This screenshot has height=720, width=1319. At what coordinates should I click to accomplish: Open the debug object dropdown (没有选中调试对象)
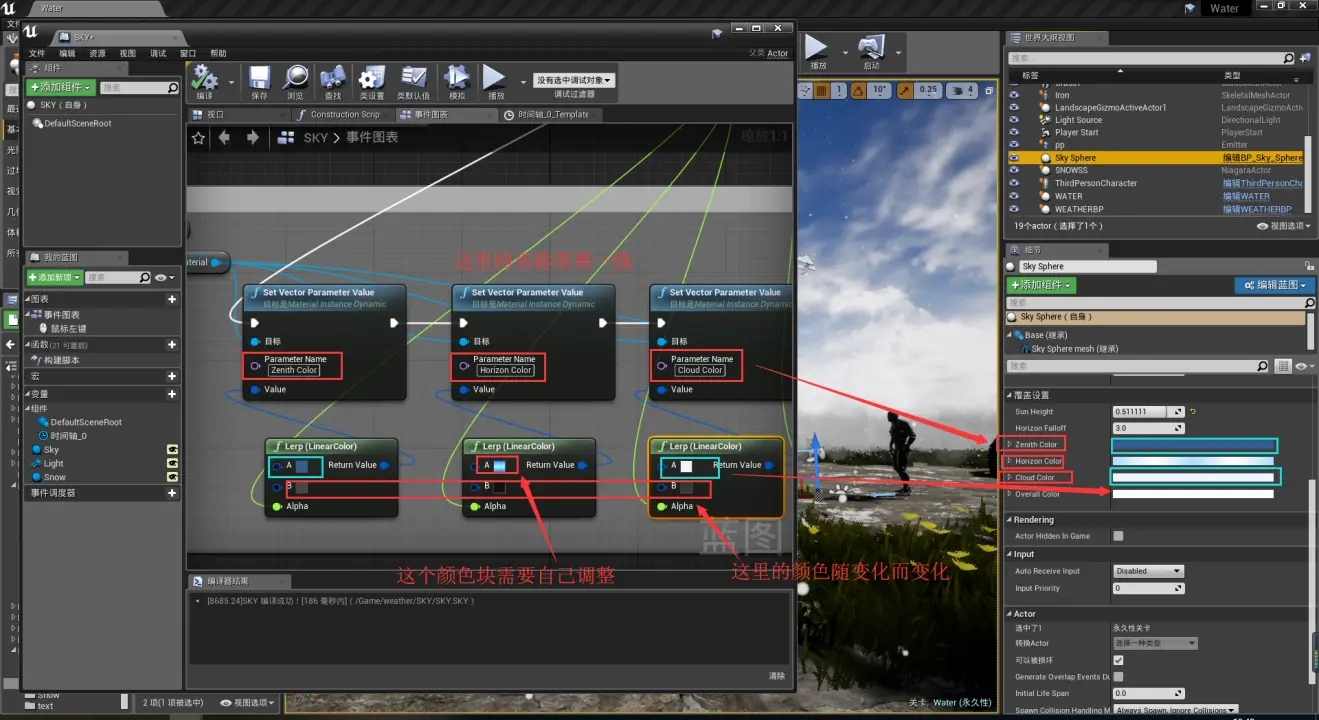(x=574, y=80)
